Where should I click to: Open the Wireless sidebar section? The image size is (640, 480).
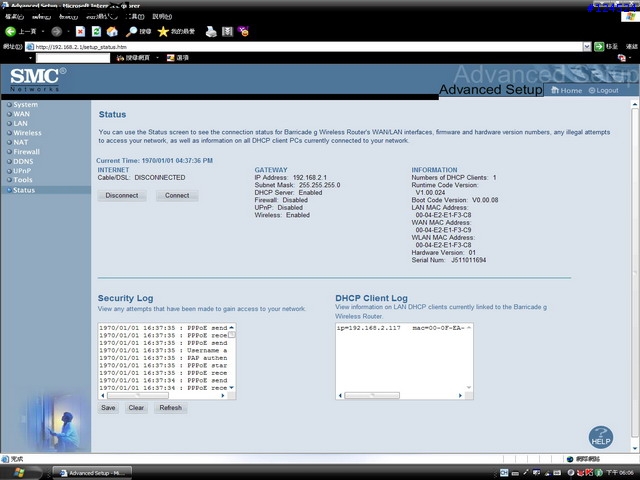27,133
